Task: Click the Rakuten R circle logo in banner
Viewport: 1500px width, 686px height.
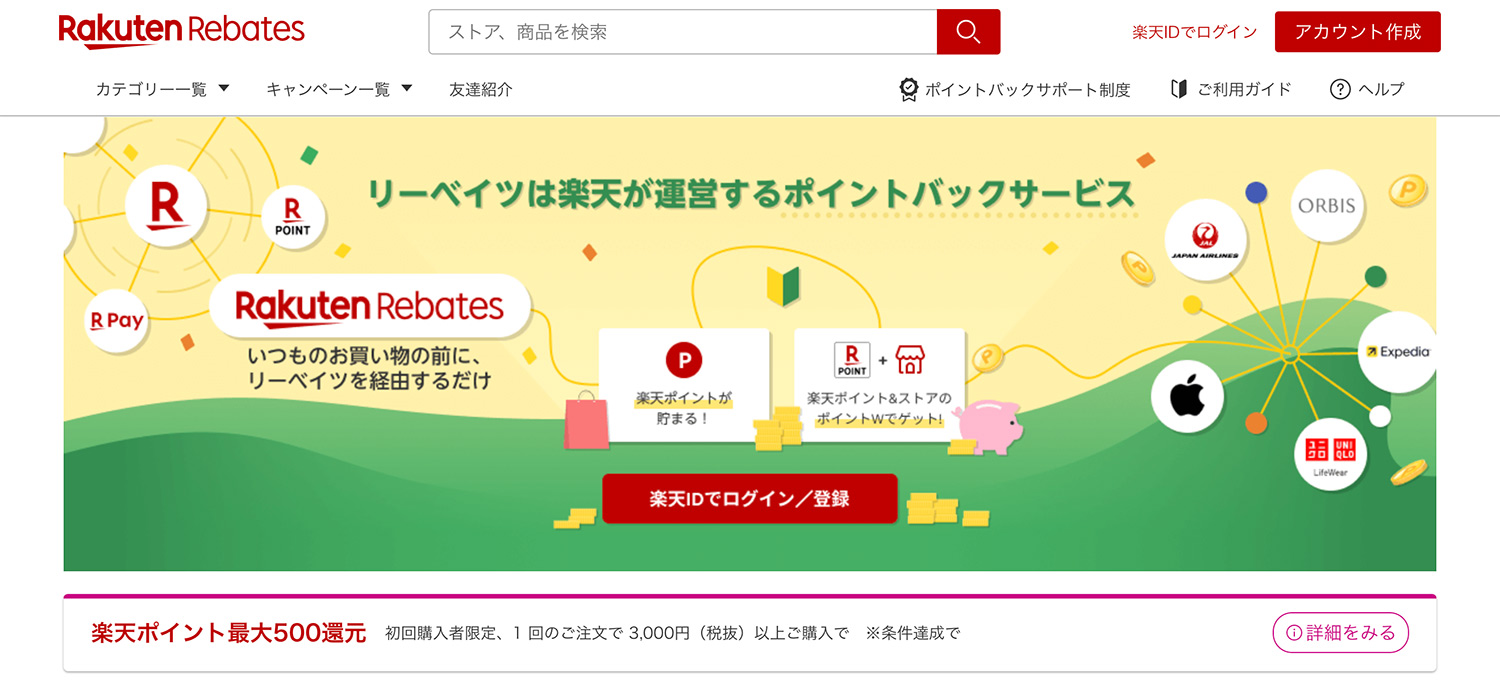Action: click(x=166, y=205)
